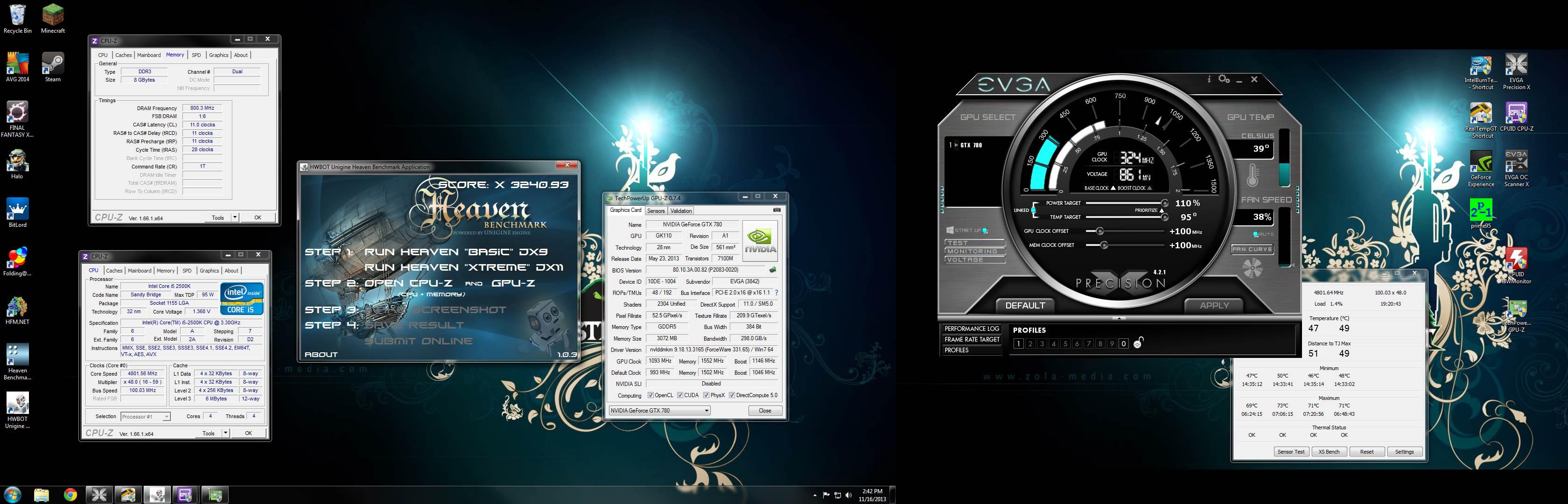Click the profile lock icon in EVGA Precision

(x=1138, y=343)
